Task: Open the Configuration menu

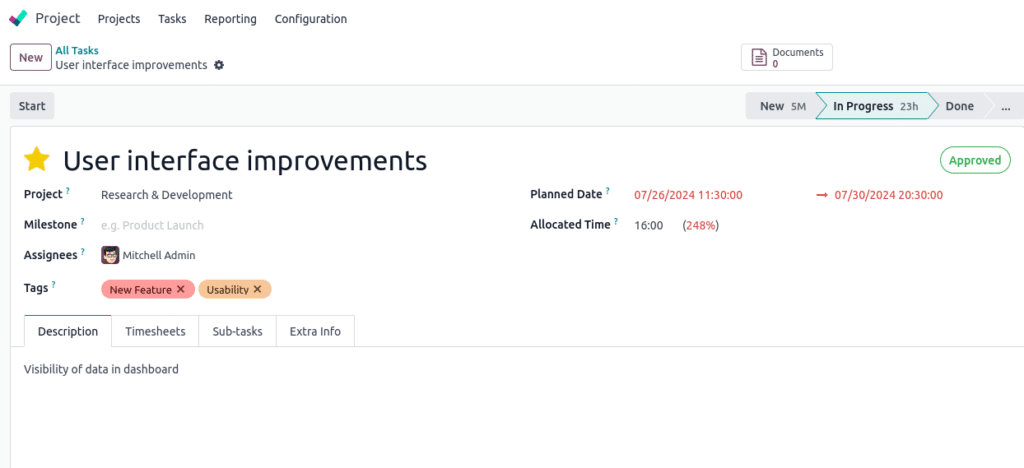Action: pyautogui.click(x=311, y=19)
